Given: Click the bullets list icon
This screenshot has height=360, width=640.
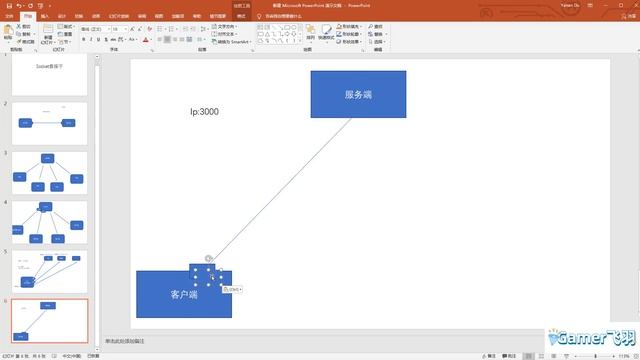Looking at the screenshot, I should pos(160,29).
